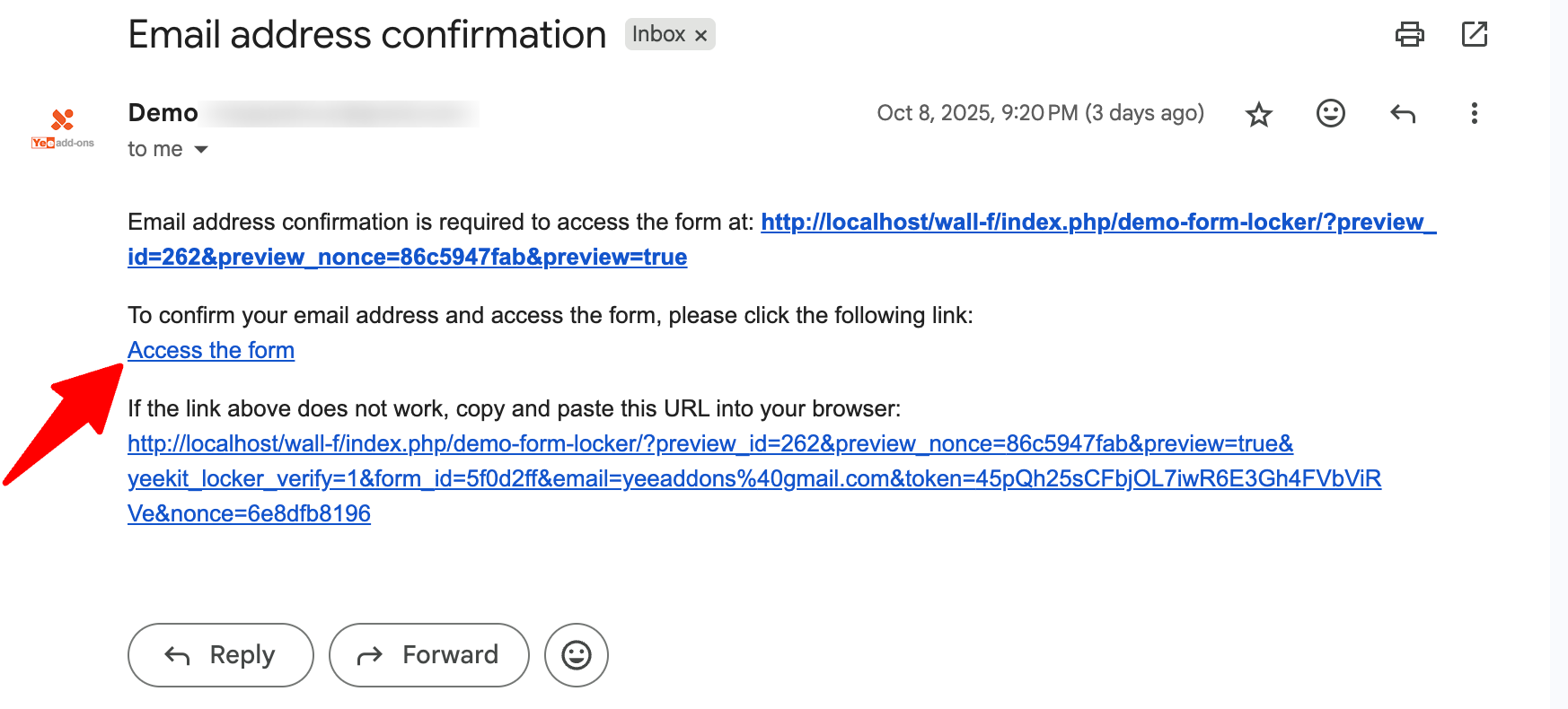This screenshot has height=709, width=1568.
Task: Click the Inbox label text
Action: [x=658, y=34]
